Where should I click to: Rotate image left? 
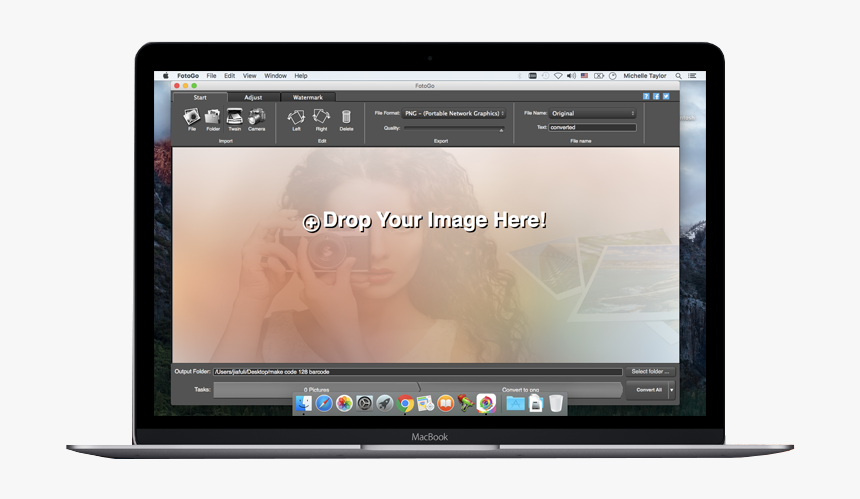(x=296, y=118)
